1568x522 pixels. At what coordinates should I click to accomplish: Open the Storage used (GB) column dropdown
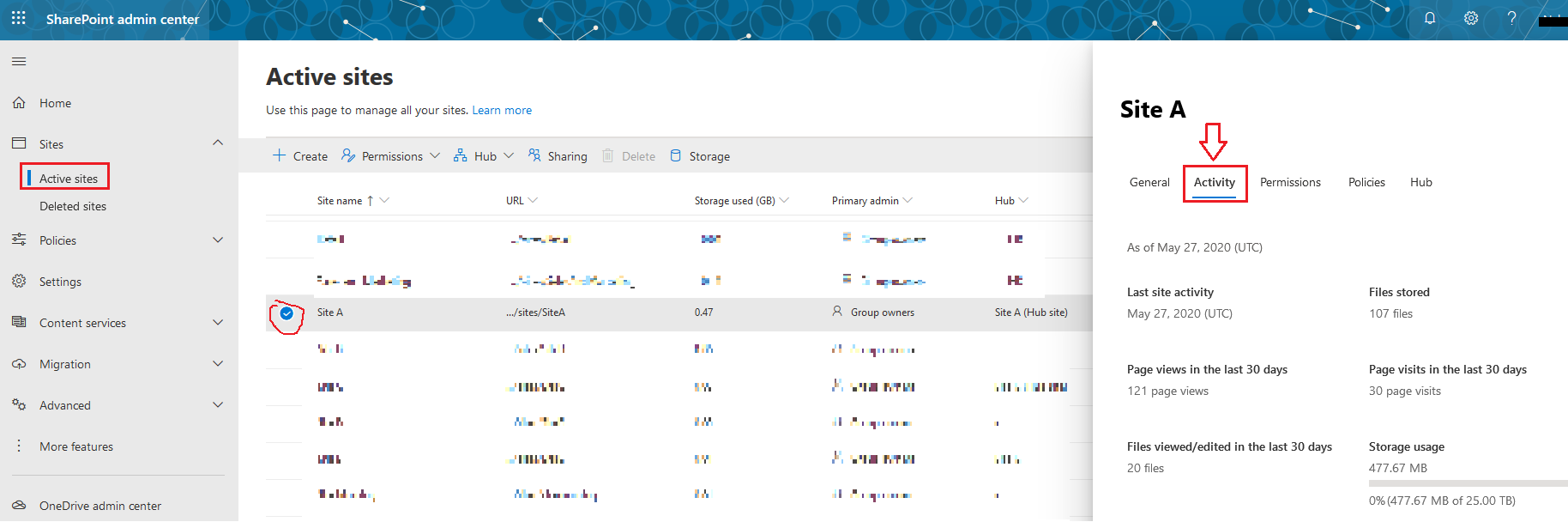tap(784, 200)
